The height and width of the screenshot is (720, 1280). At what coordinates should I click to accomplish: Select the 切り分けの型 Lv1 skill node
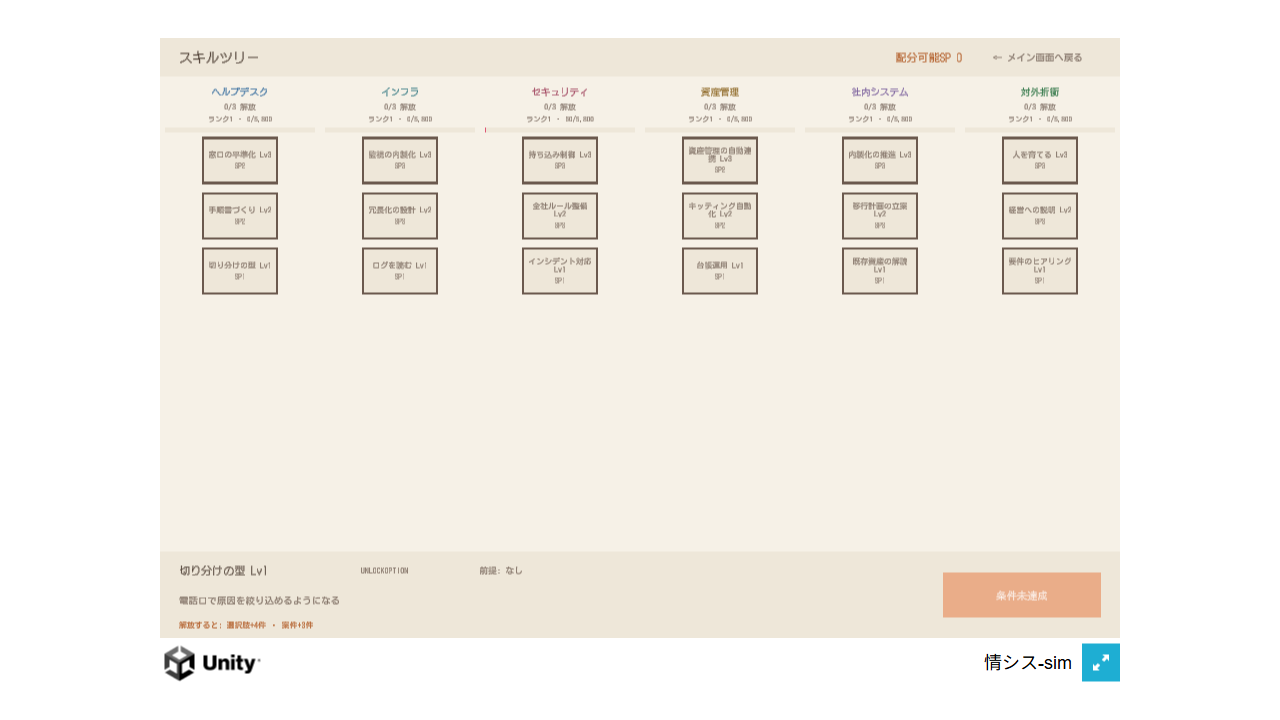pos(240,271)
